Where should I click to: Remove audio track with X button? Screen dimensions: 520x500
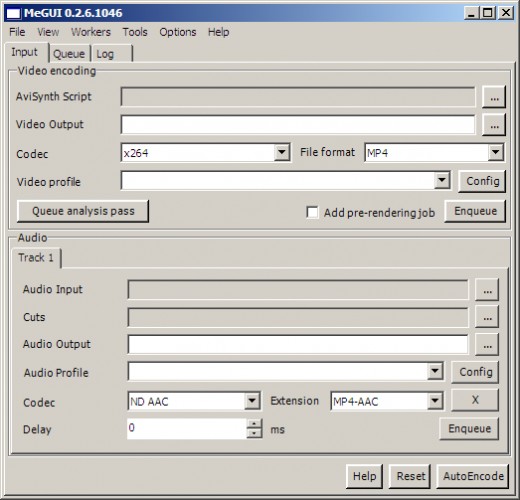(475, 400)
